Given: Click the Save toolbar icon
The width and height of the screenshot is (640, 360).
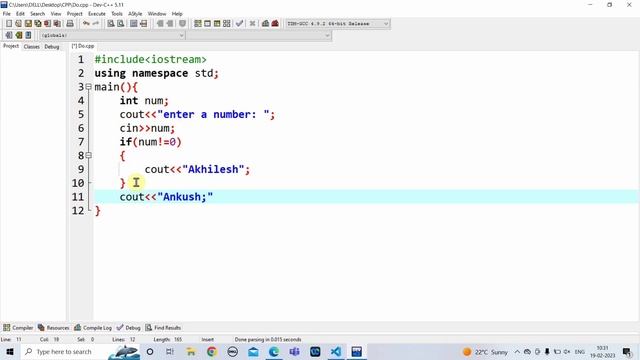Looking at the screenshot, I should 28,24.
